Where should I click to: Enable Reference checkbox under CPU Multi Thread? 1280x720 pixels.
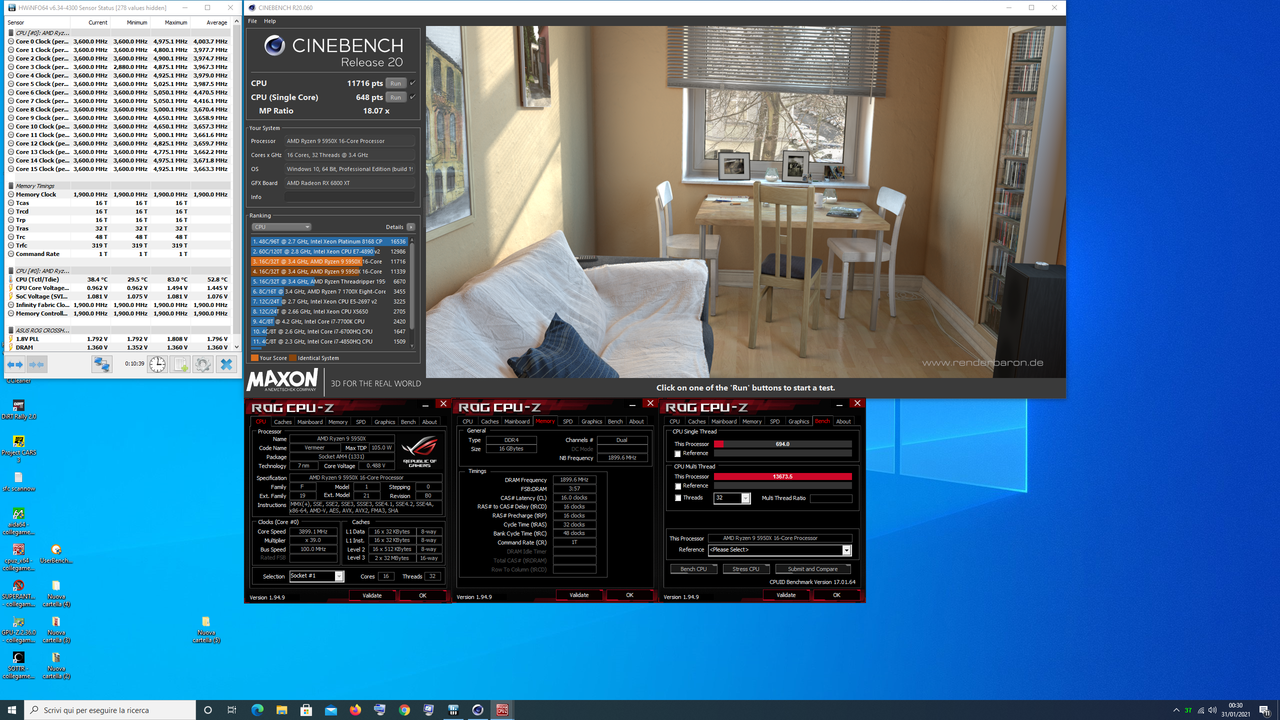coord(678,486)
